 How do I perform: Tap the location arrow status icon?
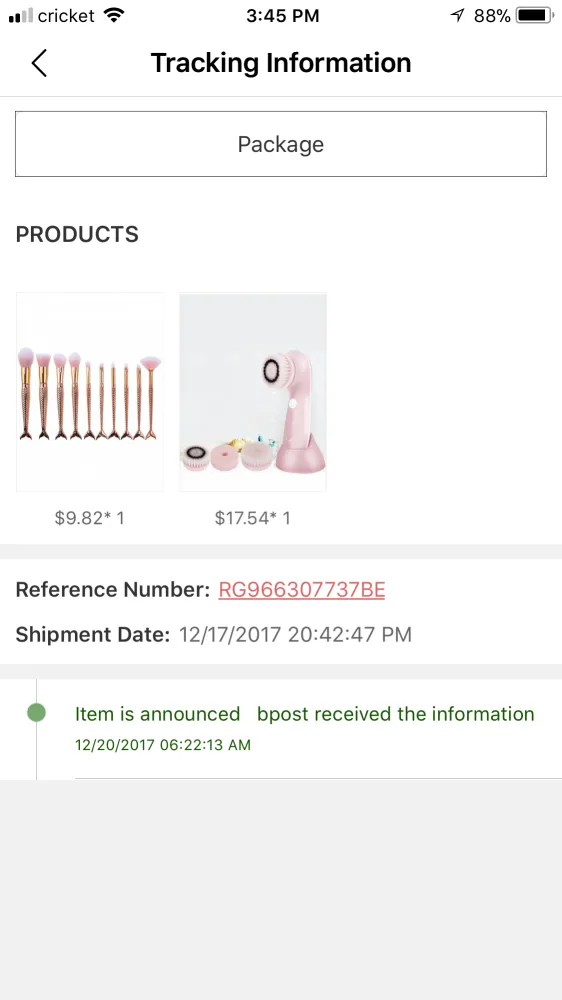click(x=457, y=15)
